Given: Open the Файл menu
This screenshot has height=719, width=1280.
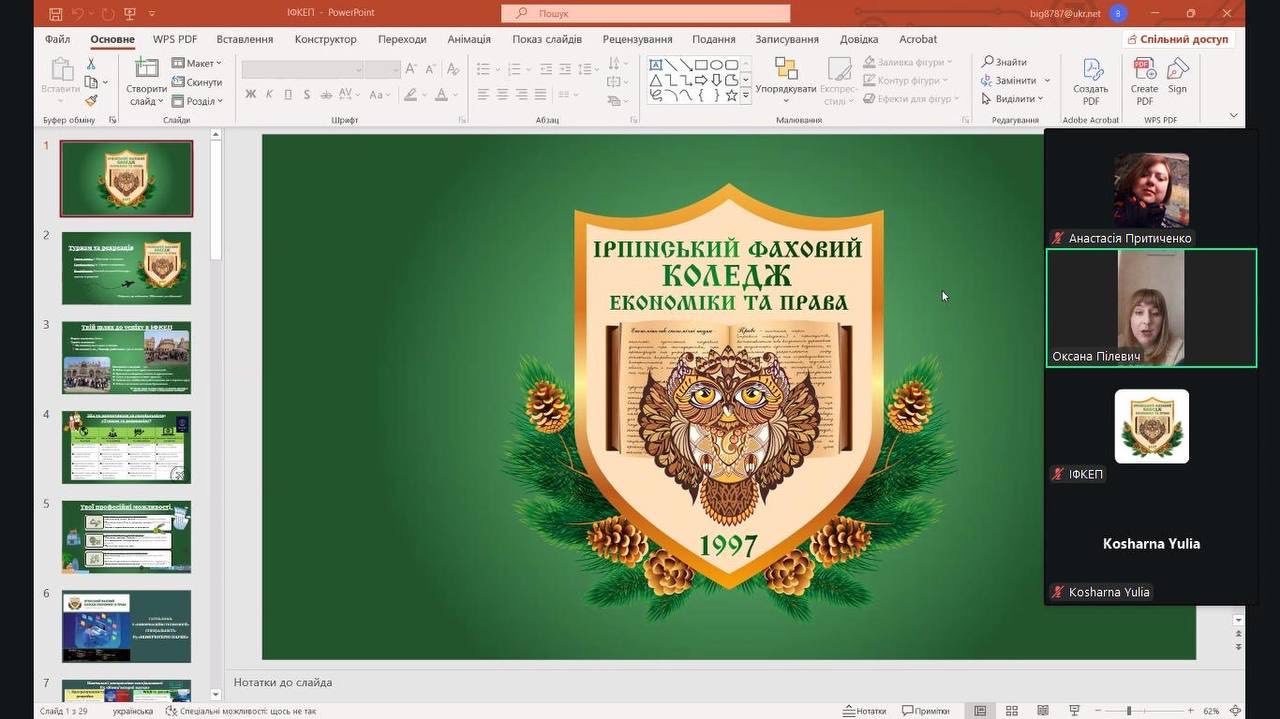Looking at the screenshot, I should (x=57, y=39).
